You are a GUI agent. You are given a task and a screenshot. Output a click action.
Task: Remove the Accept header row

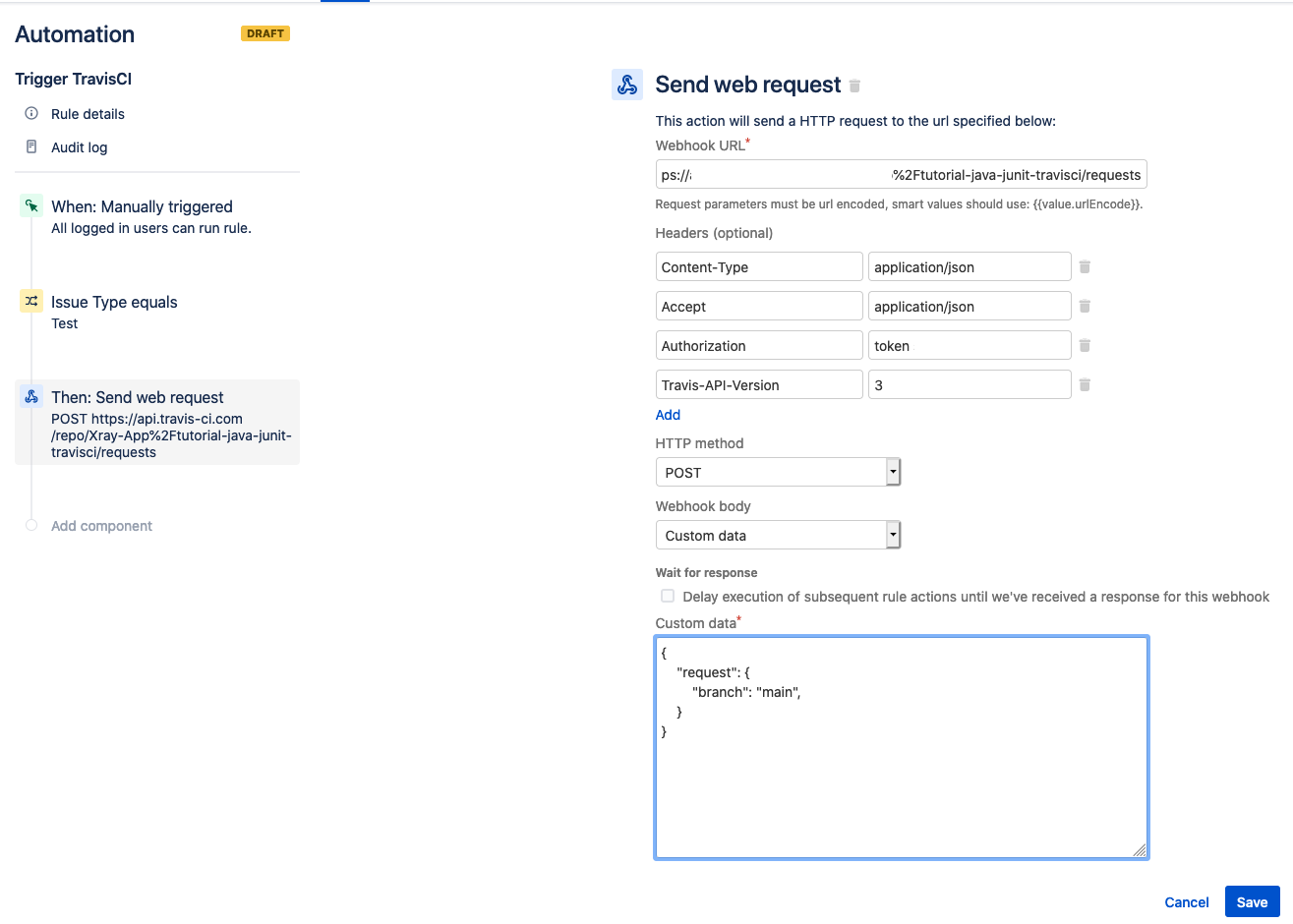1085,306
